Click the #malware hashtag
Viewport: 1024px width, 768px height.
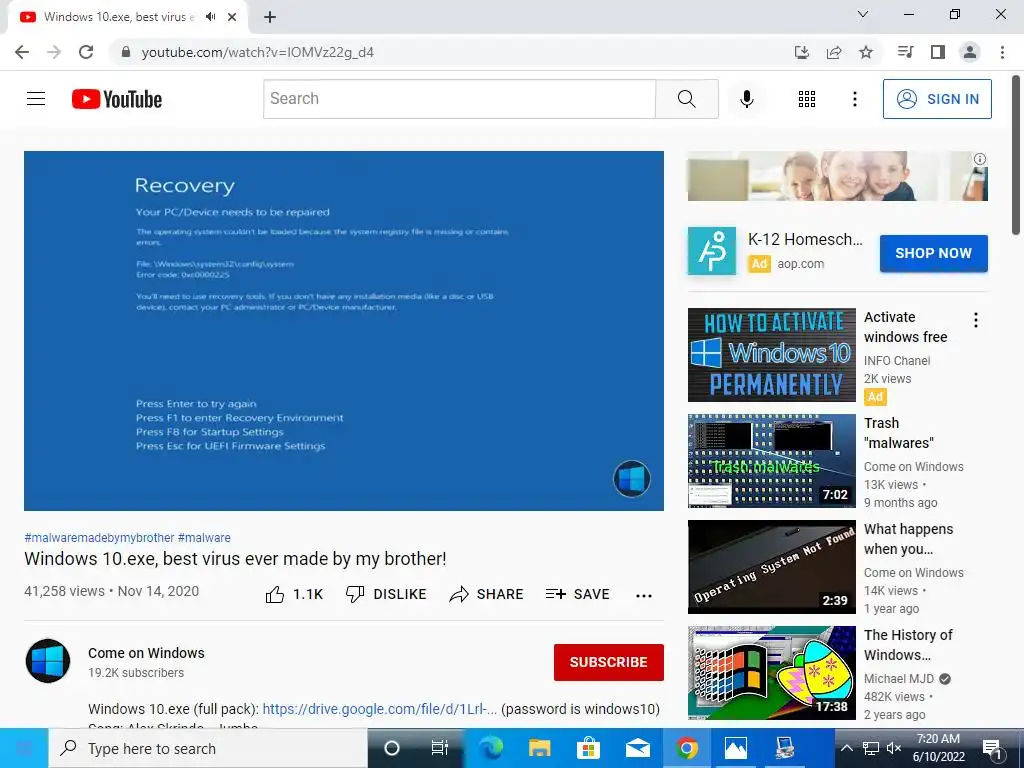point(204,537)
